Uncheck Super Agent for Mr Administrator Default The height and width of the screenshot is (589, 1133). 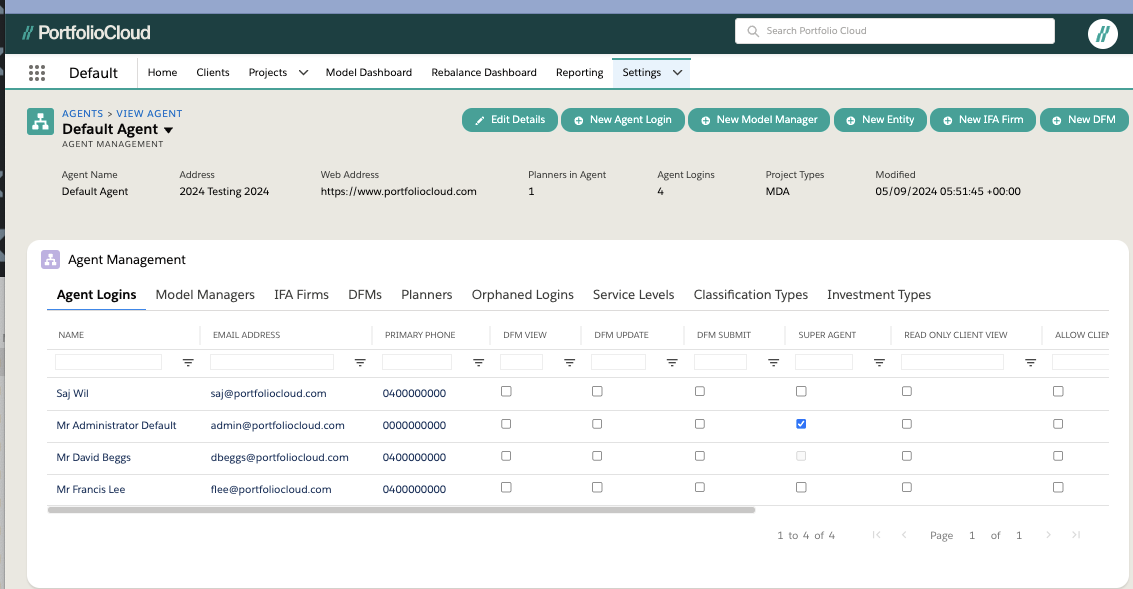(x=801, y=424)
